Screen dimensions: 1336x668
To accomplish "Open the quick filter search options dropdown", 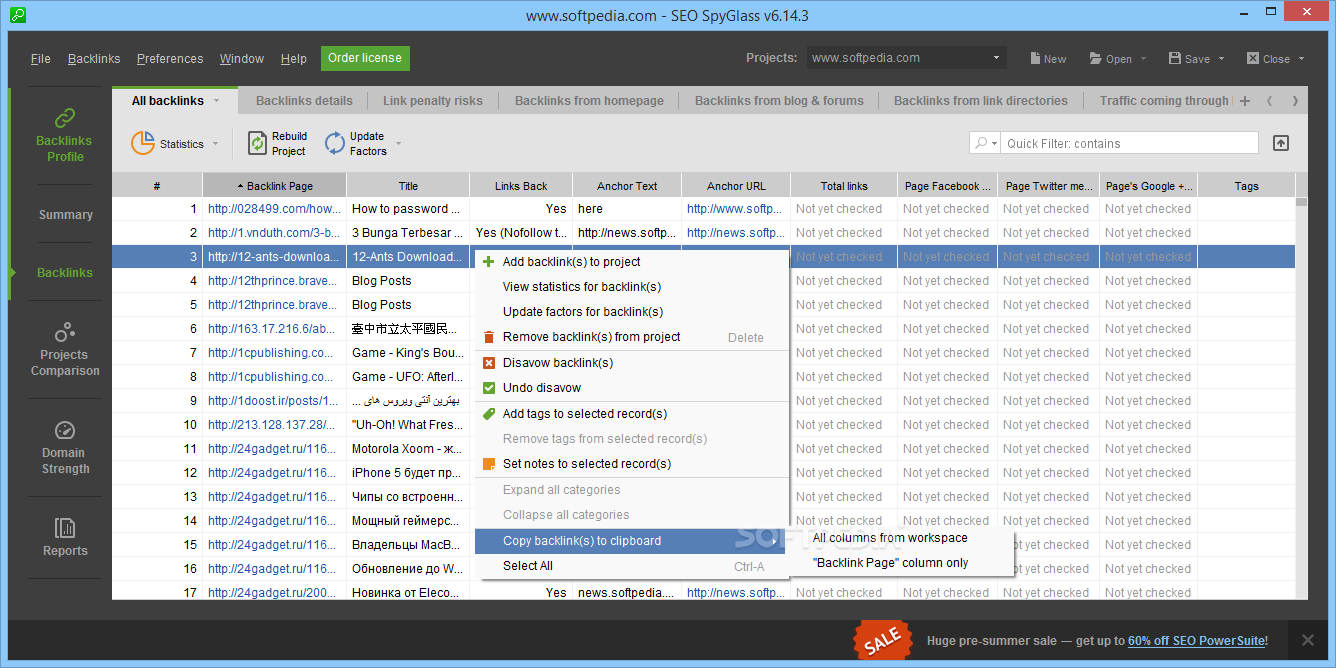I will click(x=985, y=143).
